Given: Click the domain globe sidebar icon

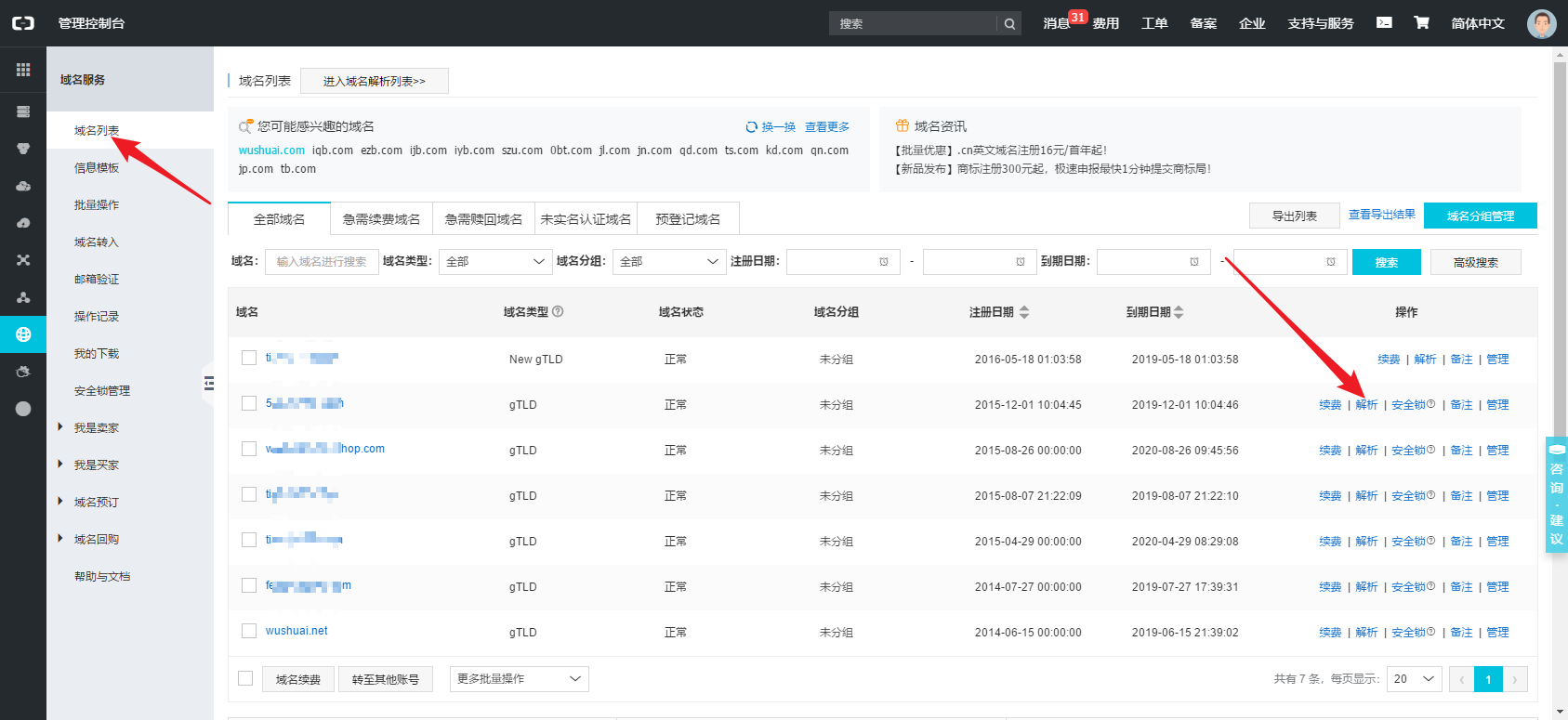Looking at the screenshot, I should pos(23,334).
